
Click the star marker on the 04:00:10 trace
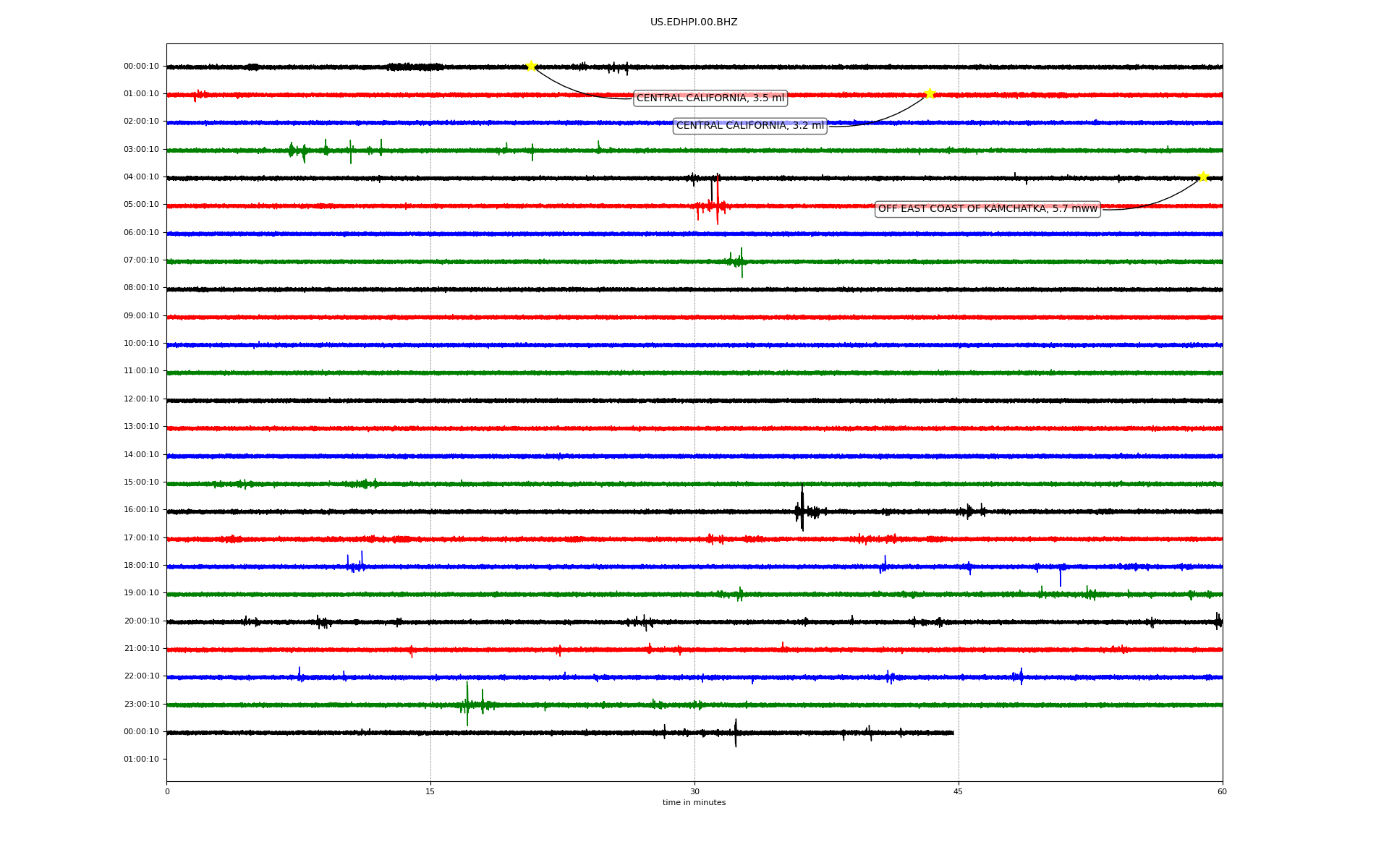(x=1202, y=176)
